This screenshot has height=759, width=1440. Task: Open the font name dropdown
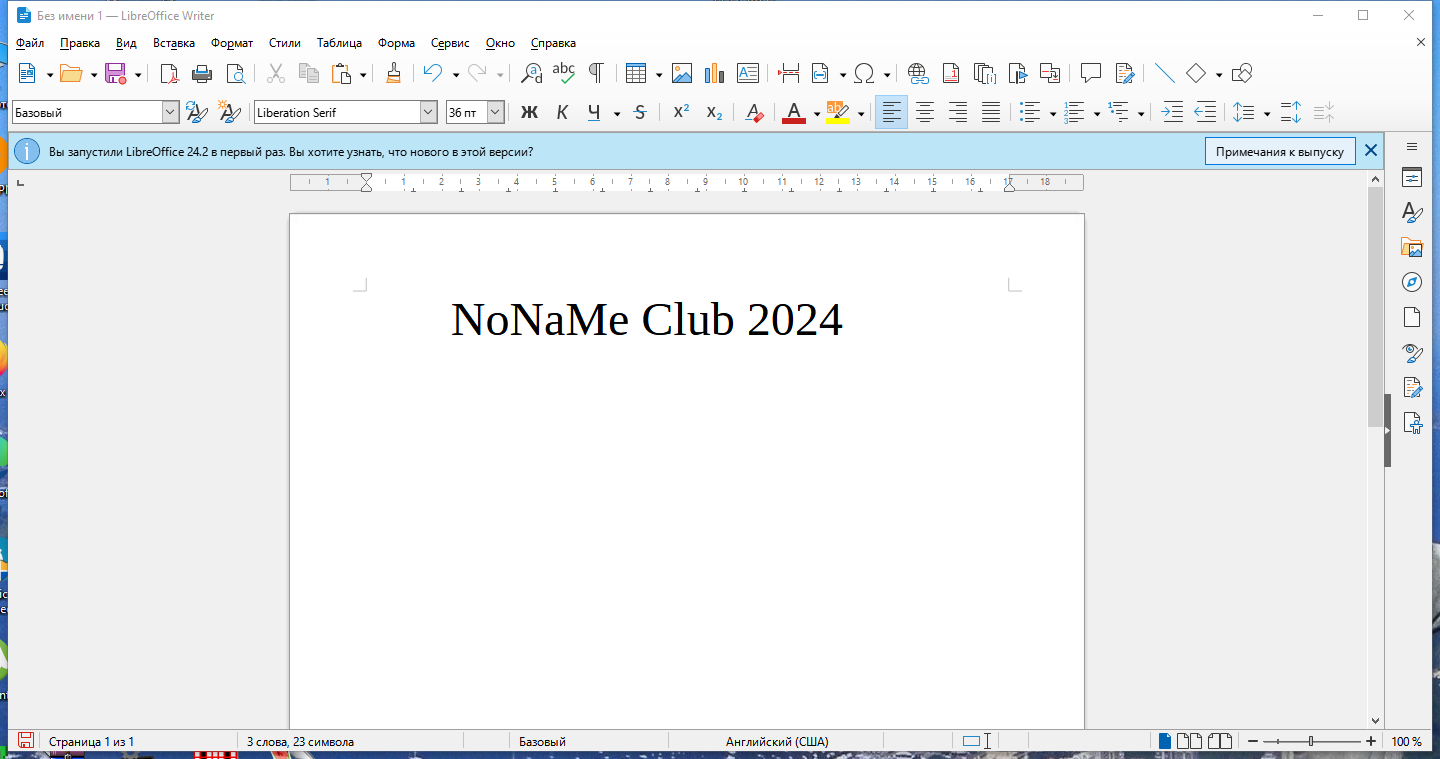click(428, 112)
